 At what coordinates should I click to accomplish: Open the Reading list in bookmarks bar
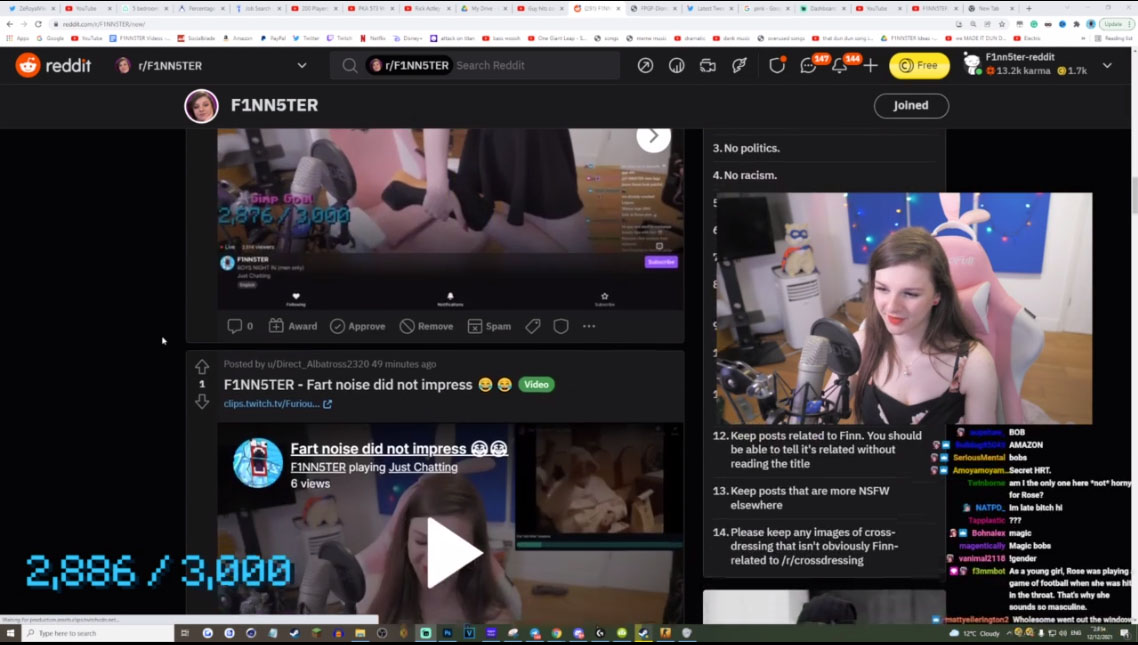pos(1116,38)
